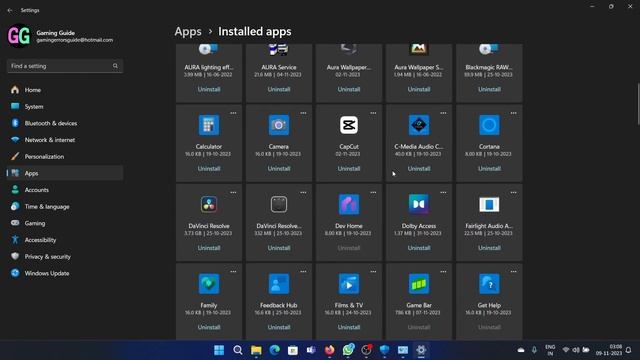Uninstall Cortana
This screenshot has height=360, width=640.
pos(489,169)
